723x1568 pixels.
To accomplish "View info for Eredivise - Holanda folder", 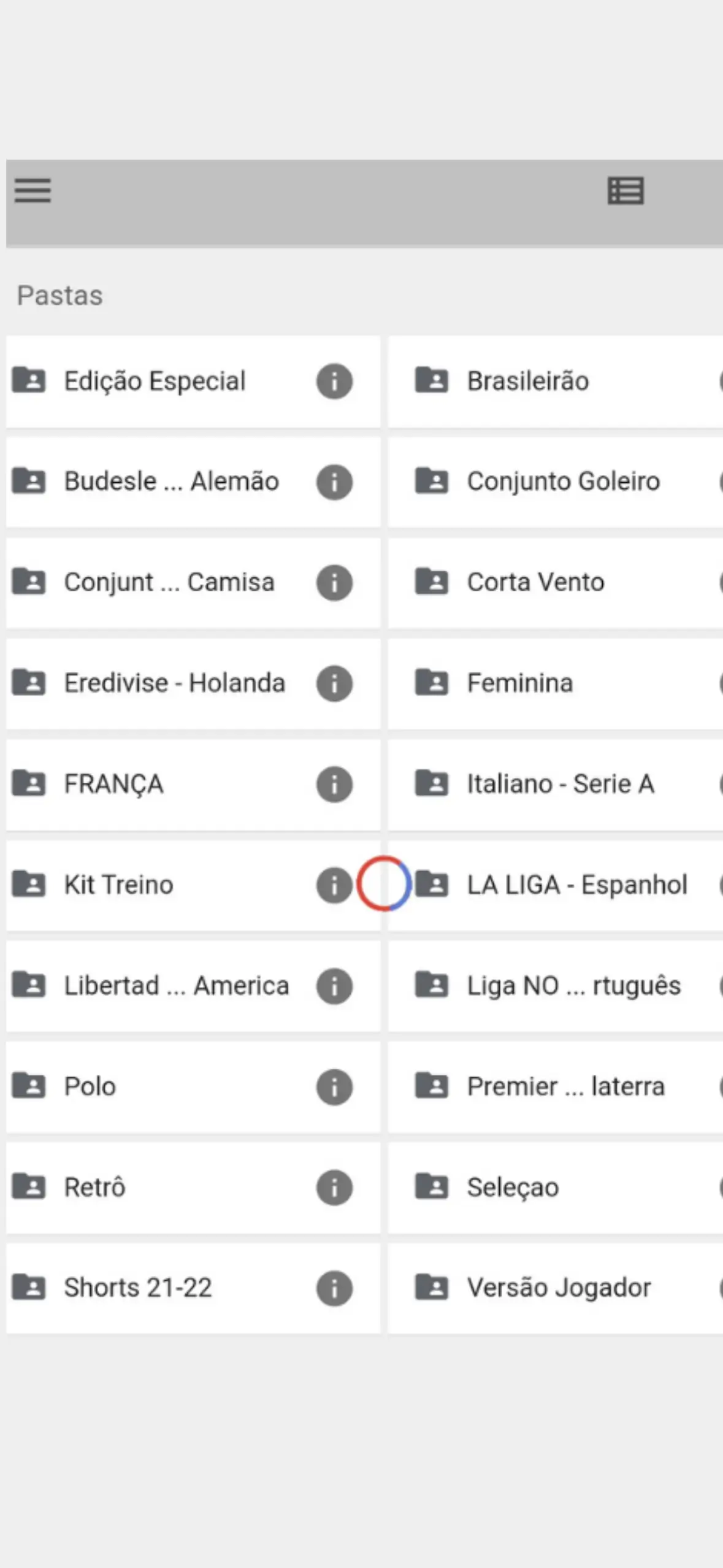I will [334, 683].
